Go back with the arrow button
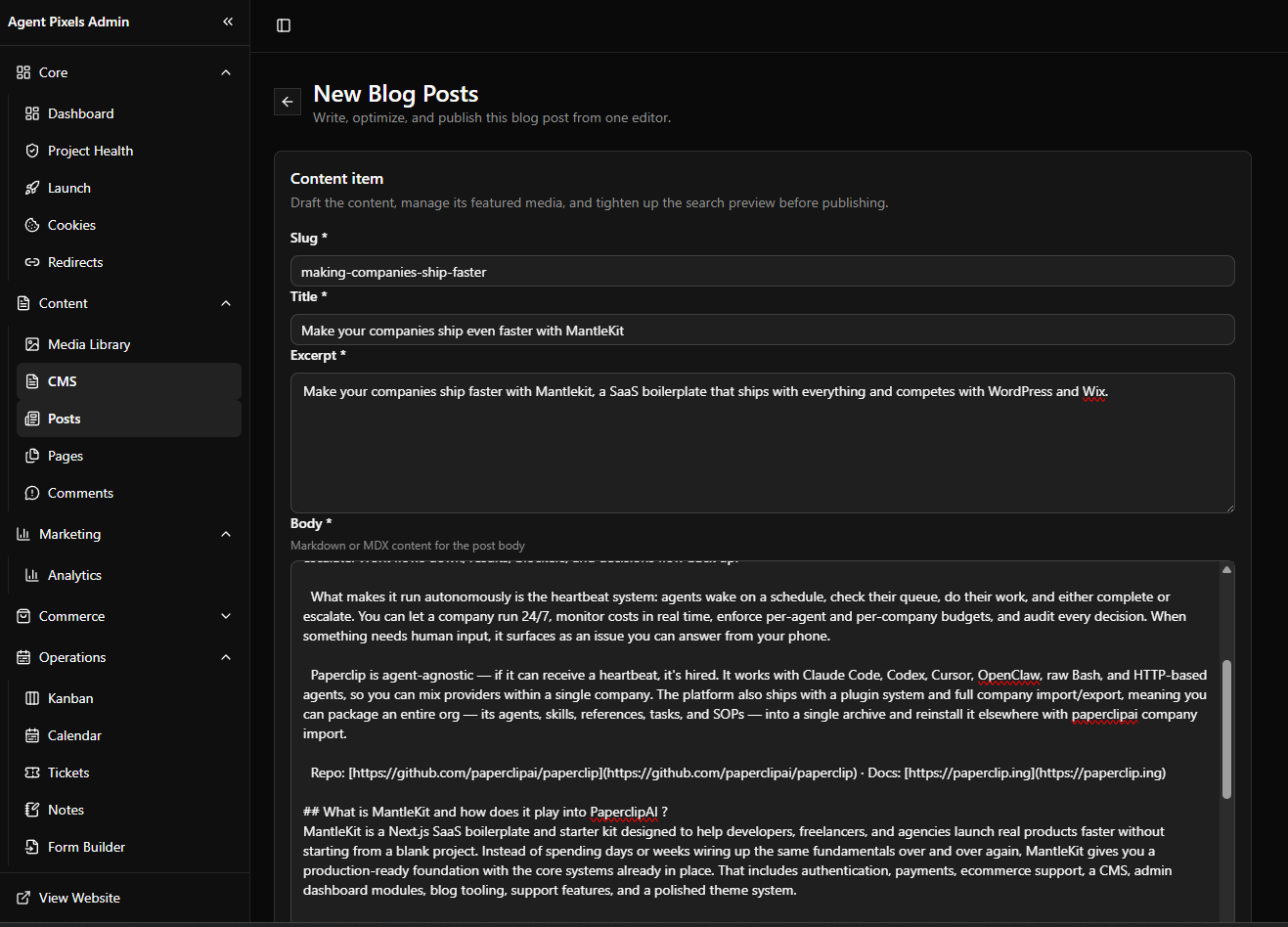Image resolution: width=1288 pixels, height=927 pixels. (288, 102)
